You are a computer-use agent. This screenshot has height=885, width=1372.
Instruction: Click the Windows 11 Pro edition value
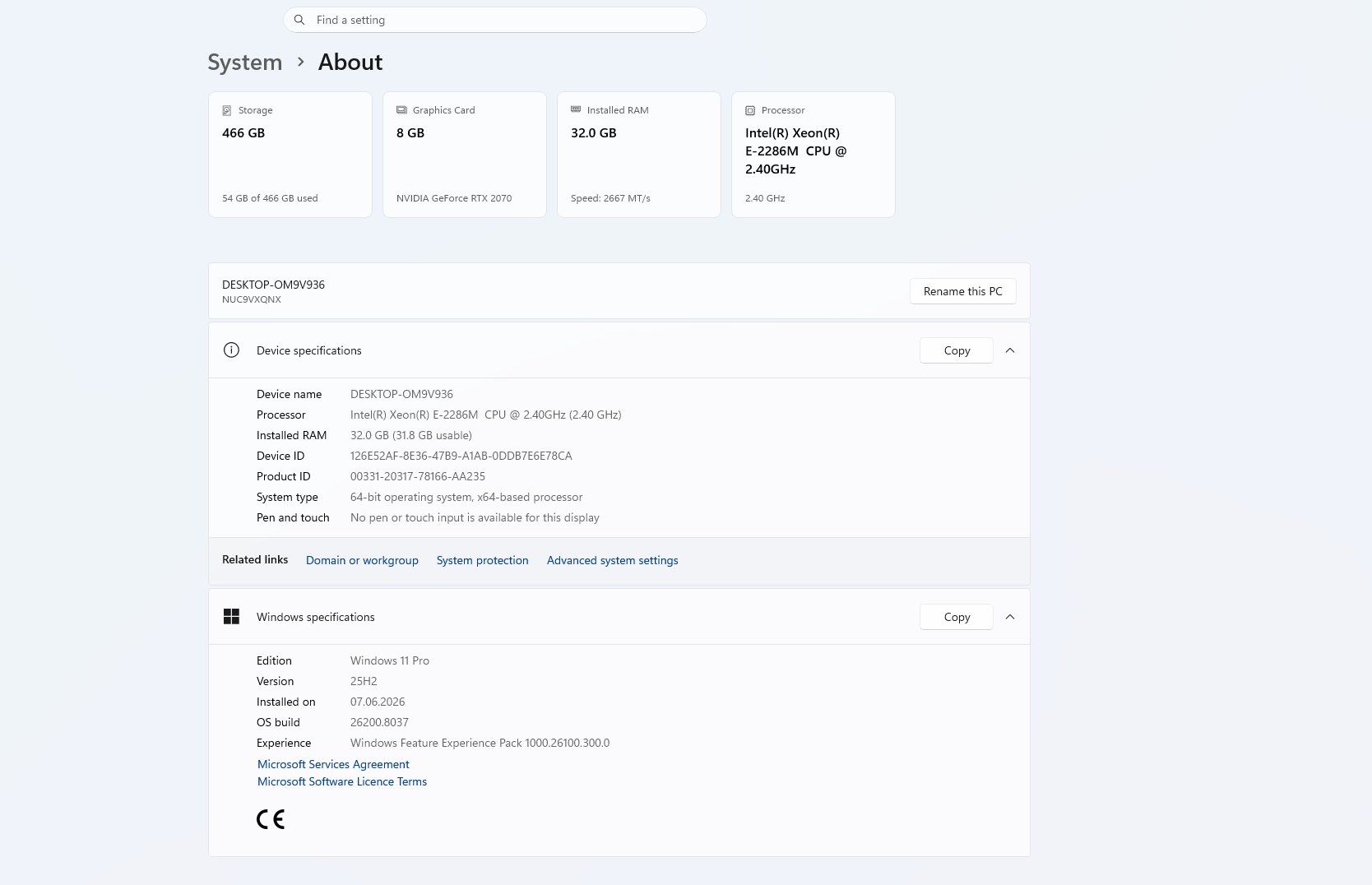click(390, 660)
